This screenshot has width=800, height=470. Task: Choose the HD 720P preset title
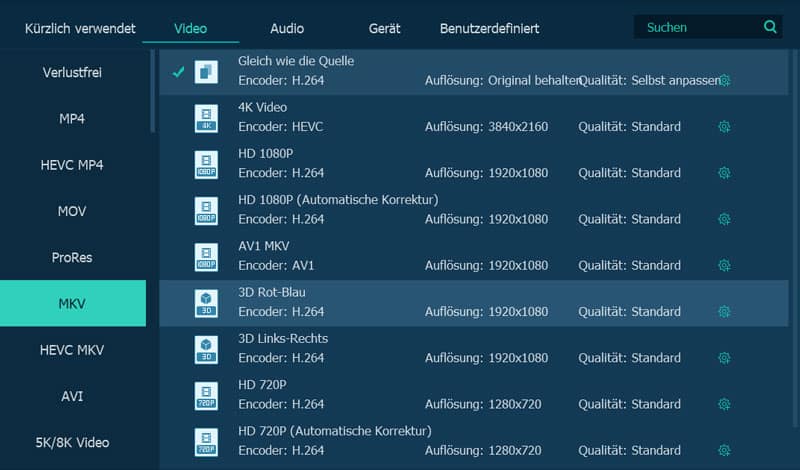click(262, 385)
